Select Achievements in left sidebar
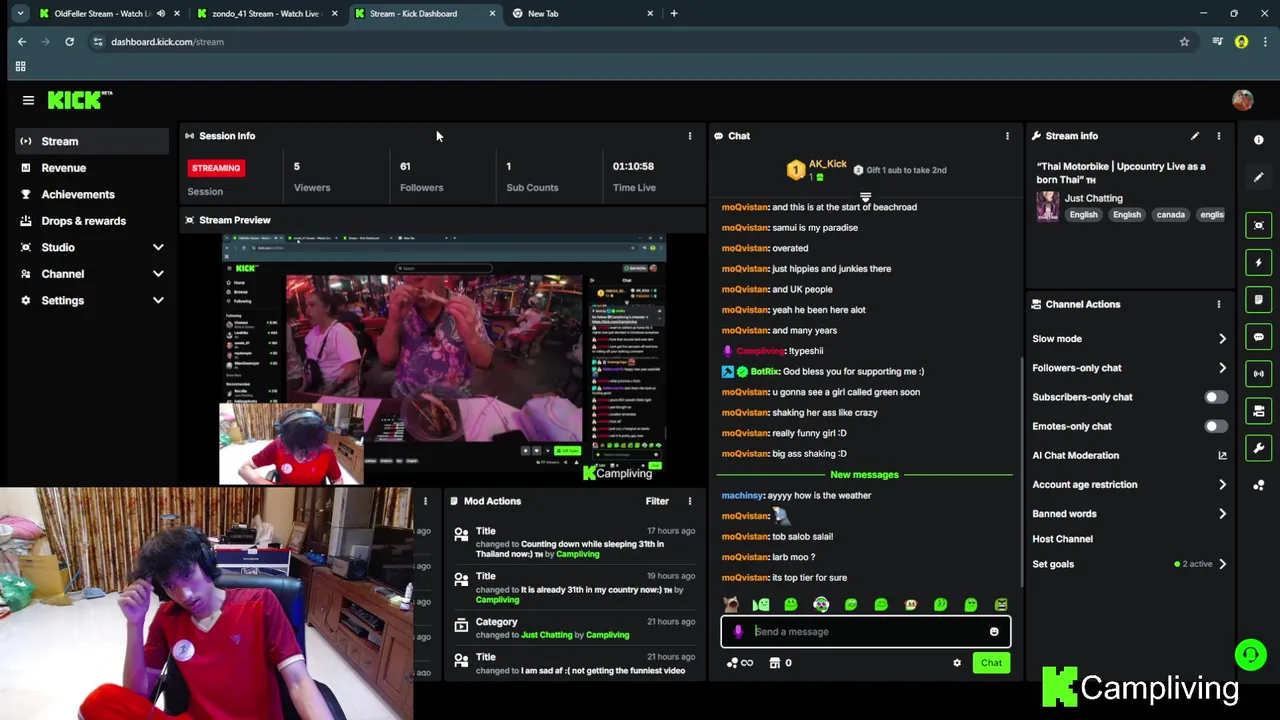The width and height of the screenshot is (1280, 720). tap(92, 194)
